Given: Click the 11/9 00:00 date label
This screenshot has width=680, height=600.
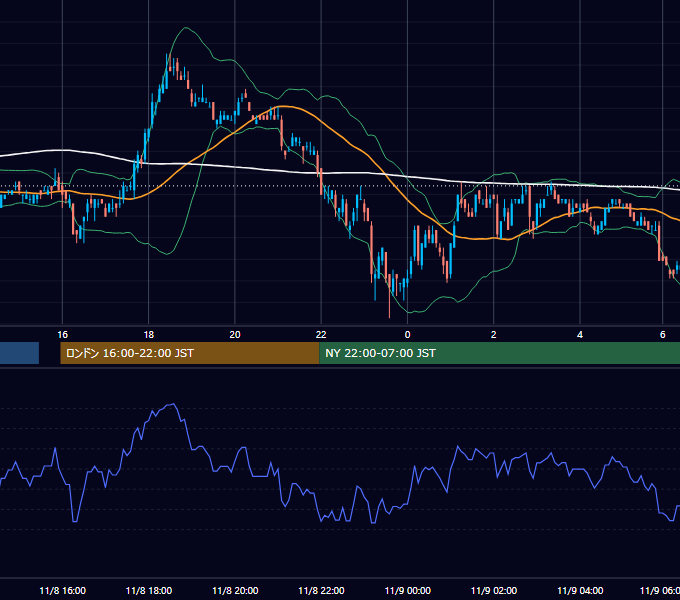Looking at the screenshot, I should tap(408, 590).
